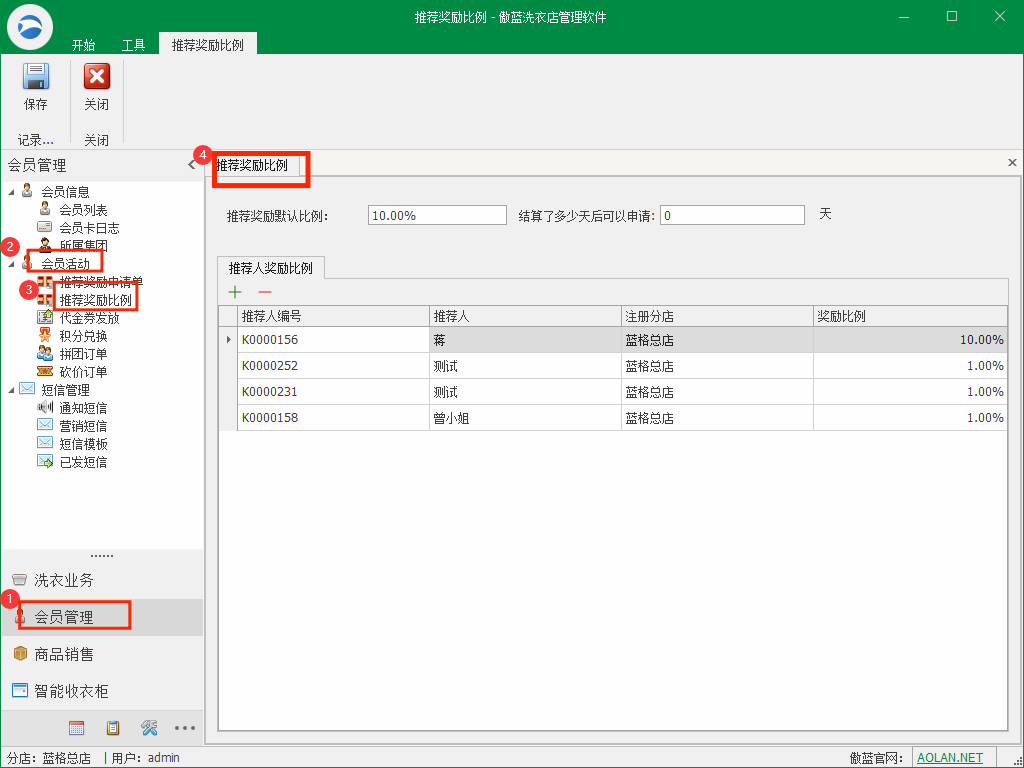Select row K0000158 in the table

[613, 418]
